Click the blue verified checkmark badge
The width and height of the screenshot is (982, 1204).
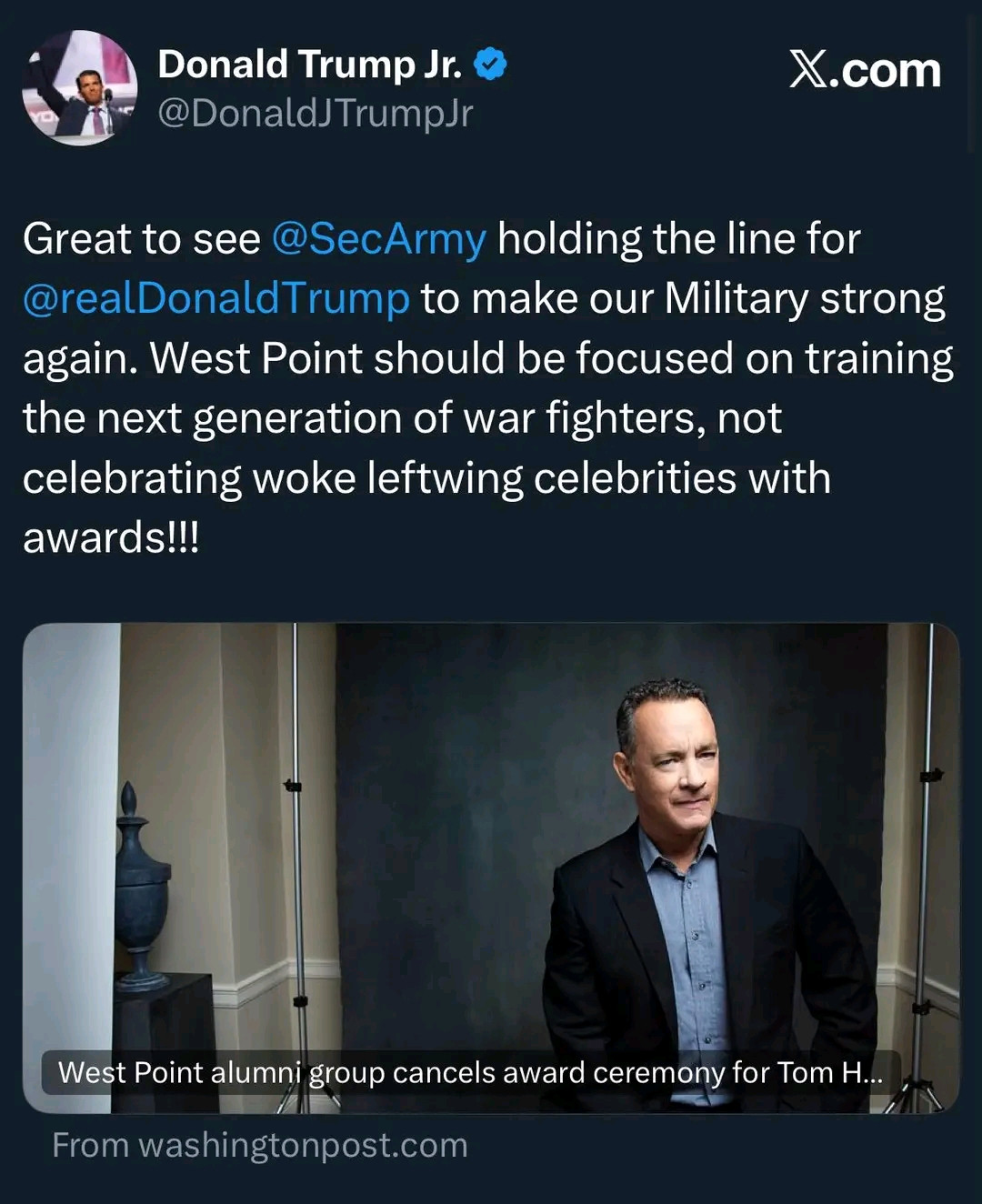coord(491,65)
